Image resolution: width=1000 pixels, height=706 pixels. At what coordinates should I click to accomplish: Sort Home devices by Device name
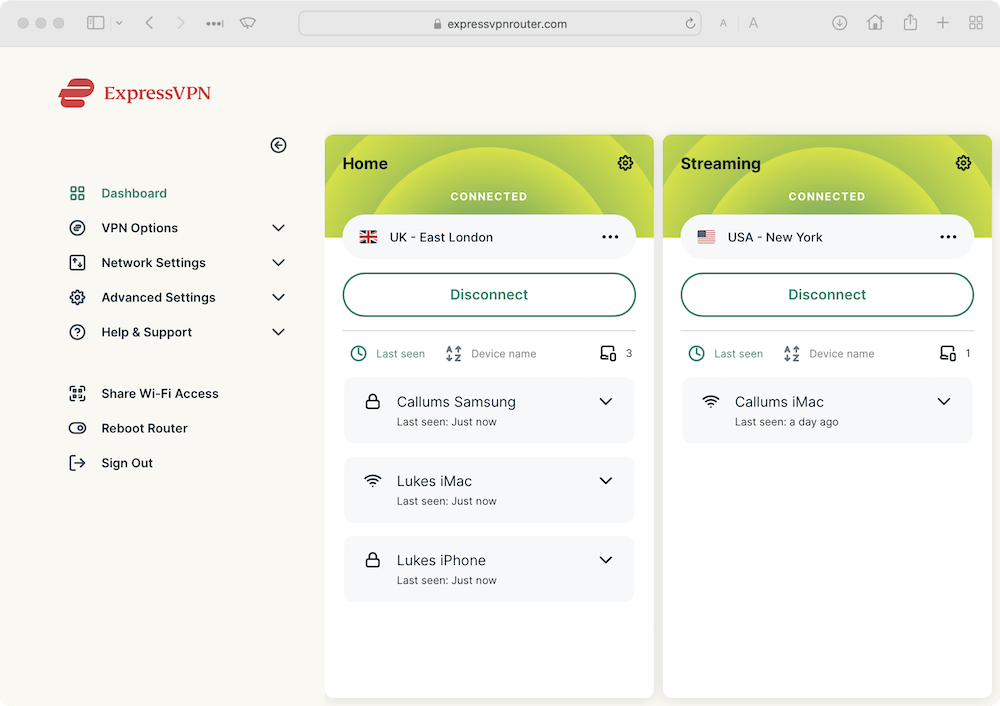(x=491, y=354)
